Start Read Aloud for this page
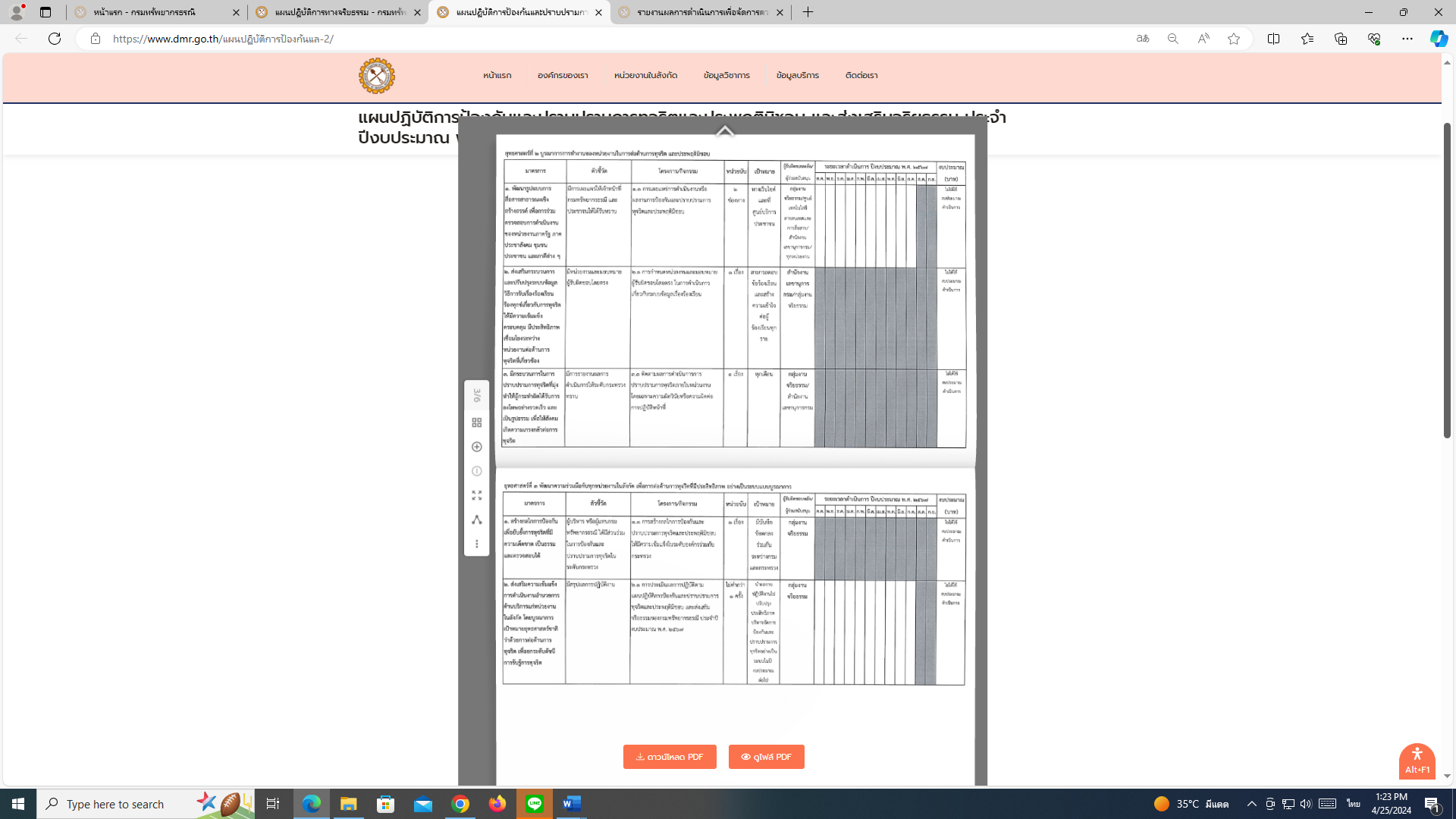Image resolution: width=1456 pixels, height=819 pixels. 1203,39
